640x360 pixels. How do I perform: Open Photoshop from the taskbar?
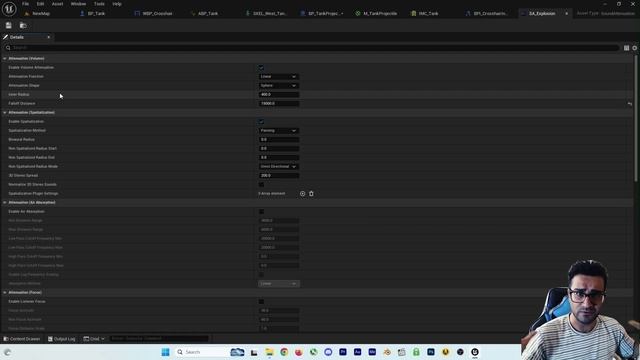pyautogui.click(x=431, y=352)
